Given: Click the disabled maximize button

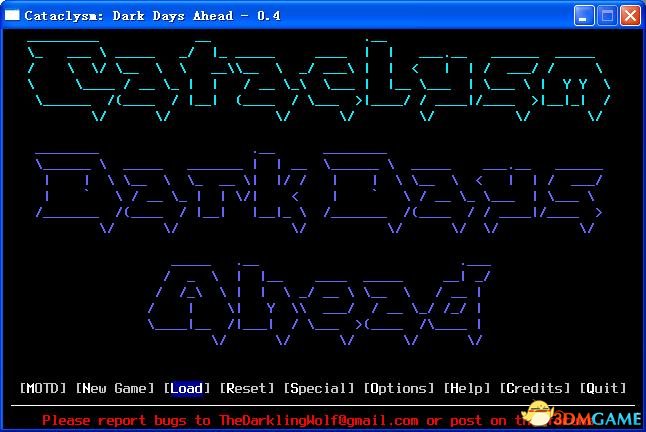Looking at the screenshot, I should (607, 16).
